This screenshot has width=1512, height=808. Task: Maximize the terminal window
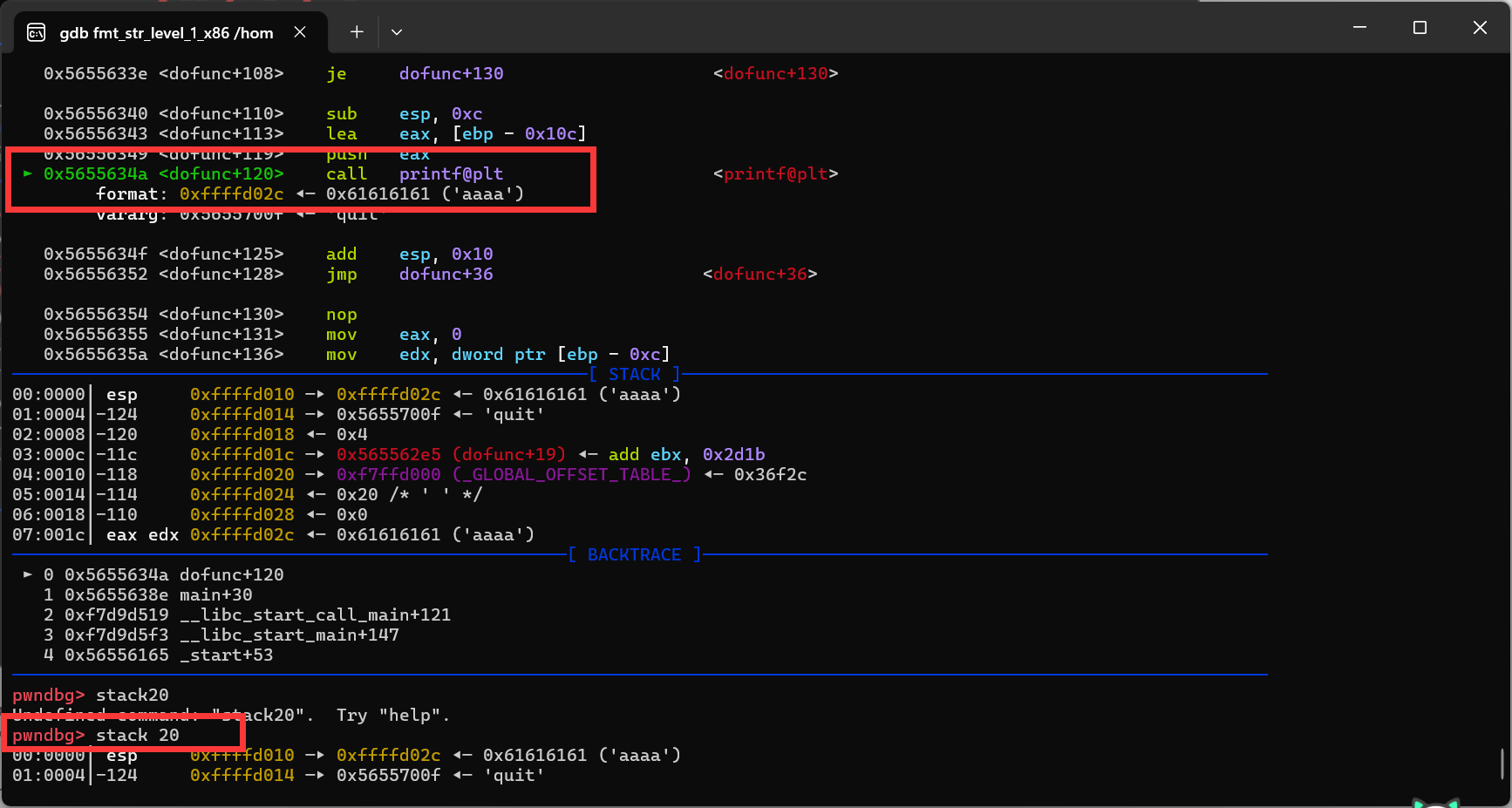1420,28
